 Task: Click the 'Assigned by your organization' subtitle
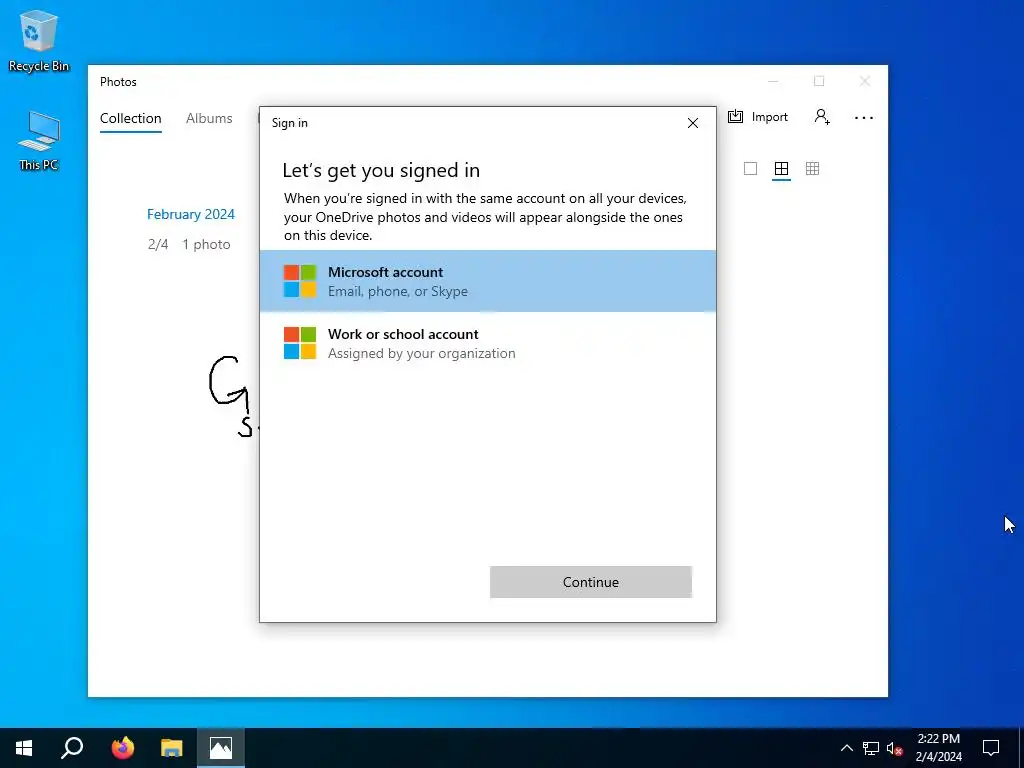[x=421, y=353]
